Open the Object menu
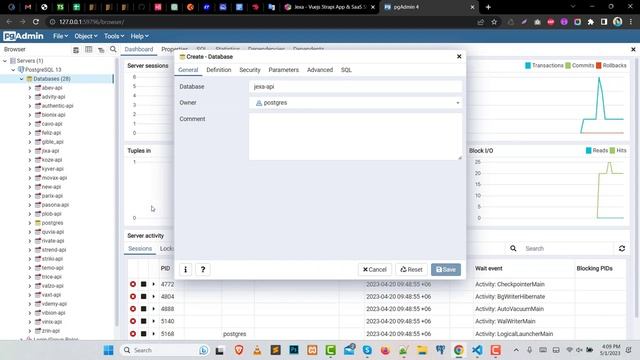The height and width of the screenshot is (360, 640). 86,36
